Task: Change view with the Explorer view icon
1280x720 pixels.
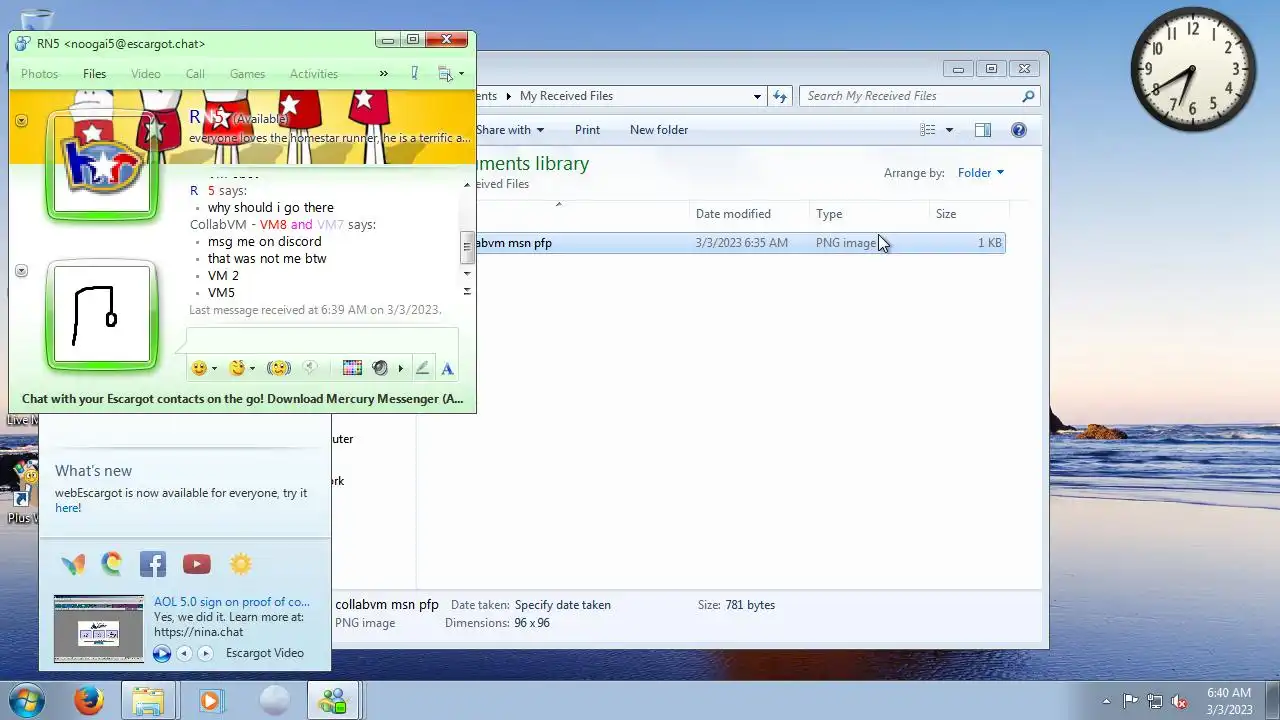Action: 928,130
